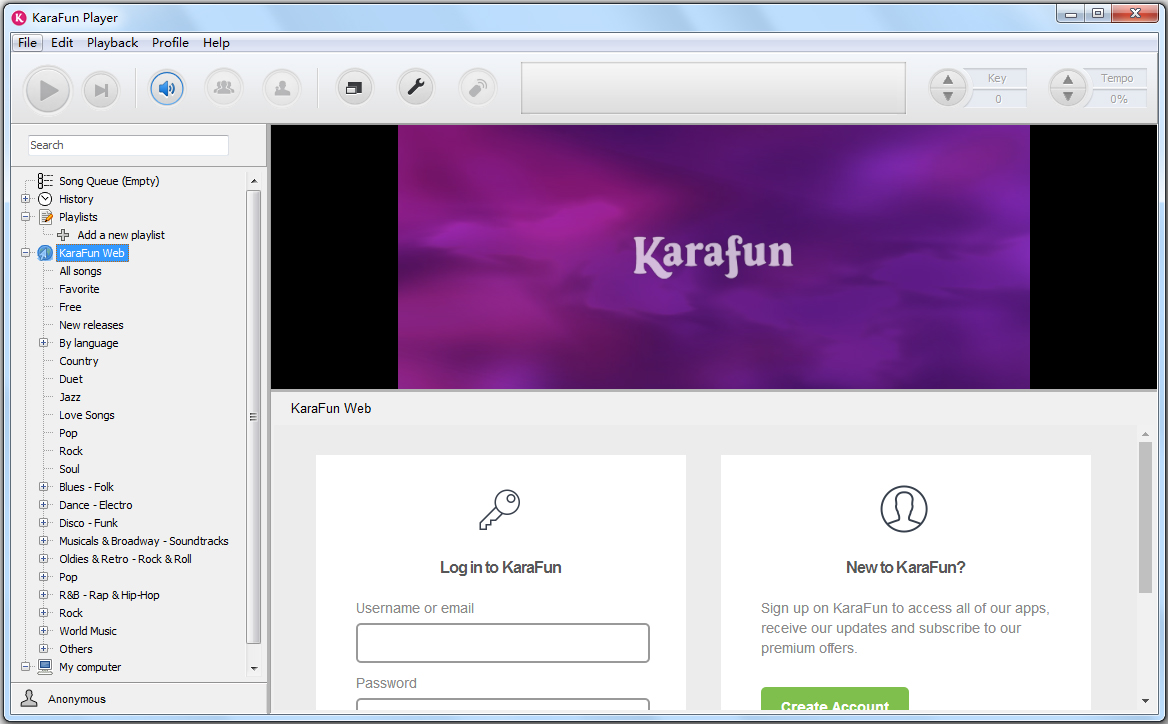1168x724 pixels.
Task: Expand the Disco - Funk node
Action: 43,523
